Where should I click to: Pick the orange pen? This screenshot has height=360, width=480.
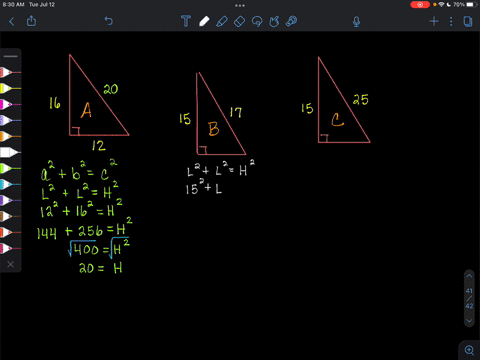[x=10, y=136]
